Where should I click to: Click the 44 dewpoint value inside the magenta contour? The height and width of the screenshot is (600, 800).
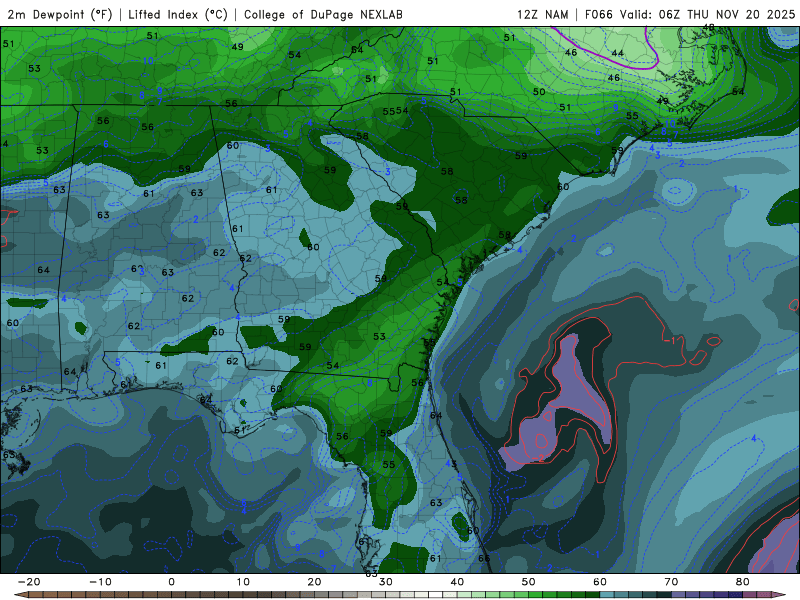pyautogui.click(x=618, y=53)
